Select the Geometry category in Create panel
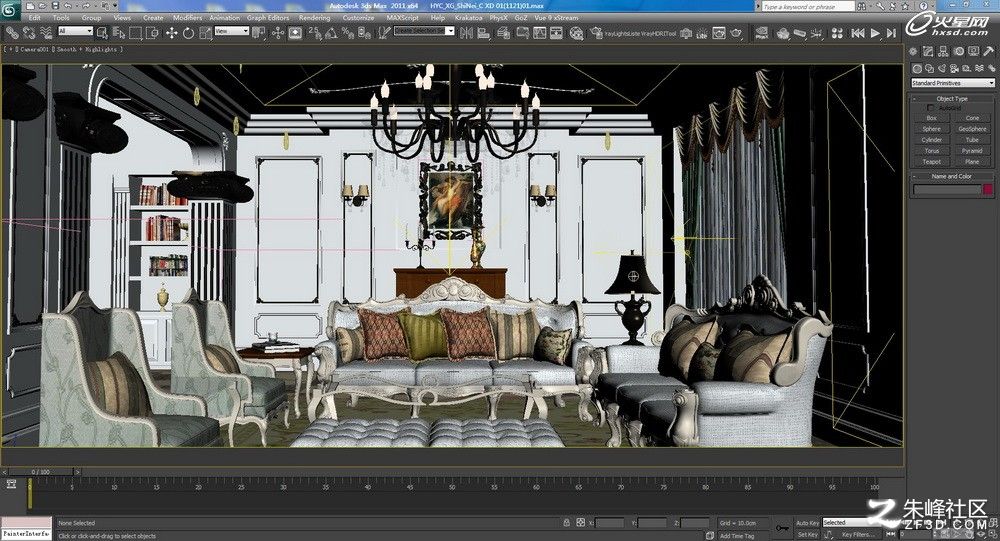Image resolution: width=1000 pixels, height=541 pixels. coord(917,68)
